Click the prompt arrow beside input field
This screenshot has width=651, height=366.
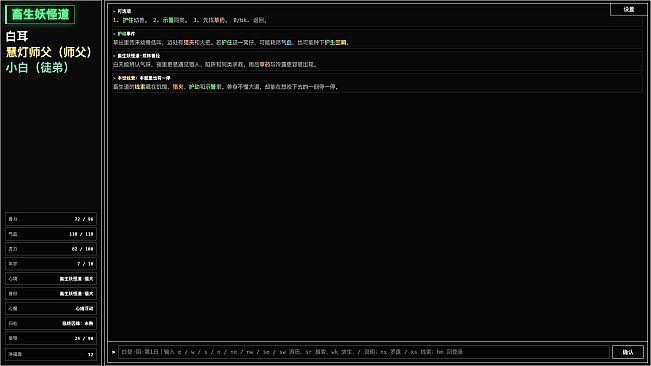point(113,352)
